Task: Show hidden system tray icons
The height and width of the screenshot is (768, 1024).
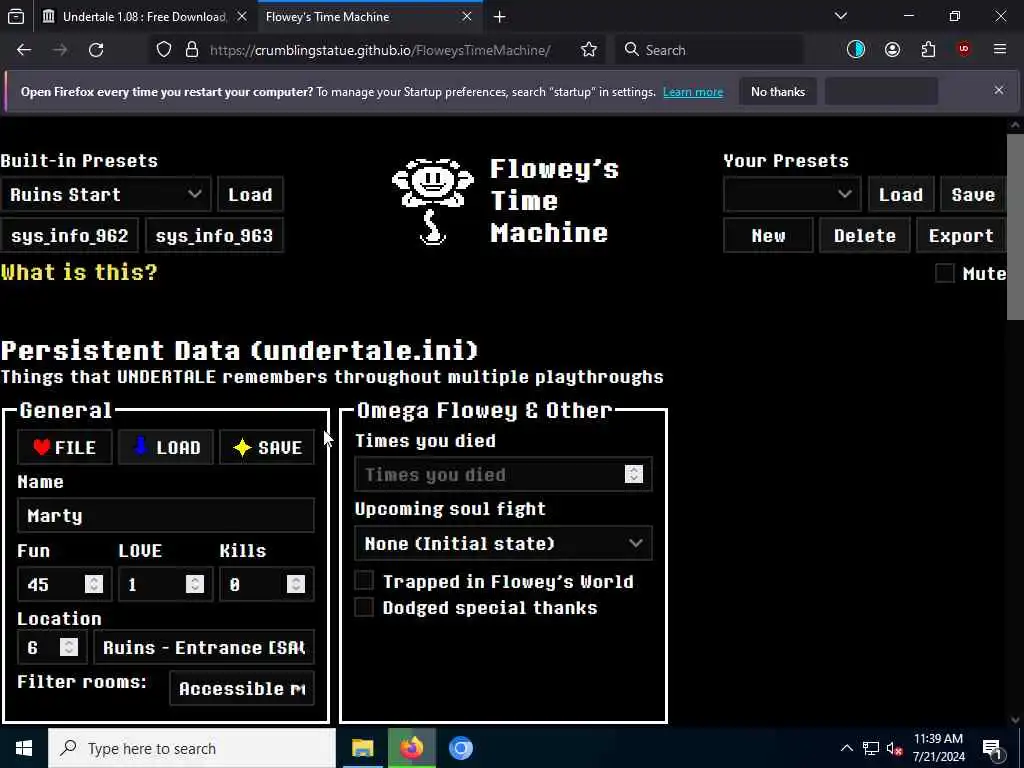Action: (x=846, y=748)
